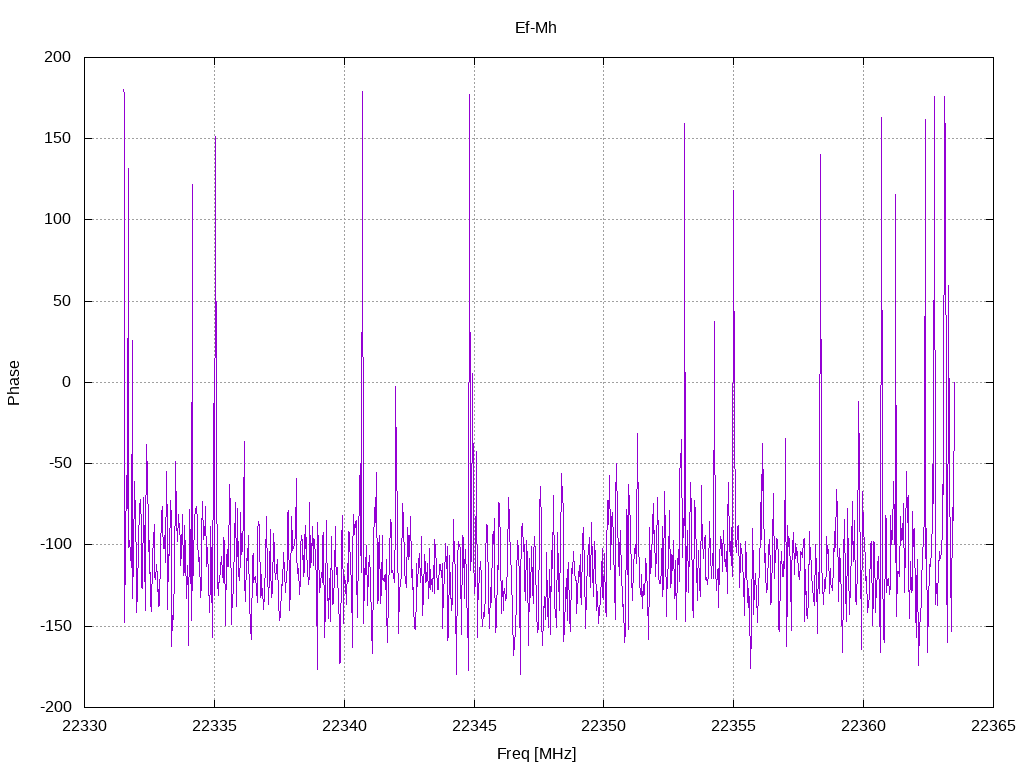Viewport: 1024px width, 768px height.
Task: Click the x-axis tick label '22330'
Action: point(84,726)
